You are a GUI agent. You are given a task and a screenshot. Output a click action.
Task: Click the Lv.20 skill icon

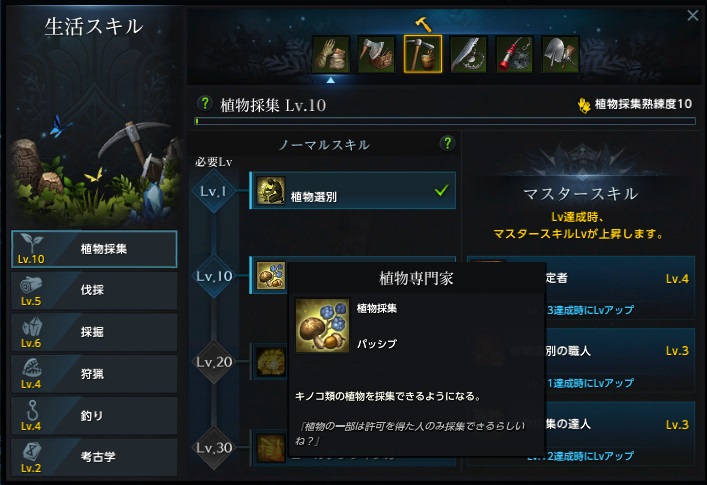(x=271, y=361)
